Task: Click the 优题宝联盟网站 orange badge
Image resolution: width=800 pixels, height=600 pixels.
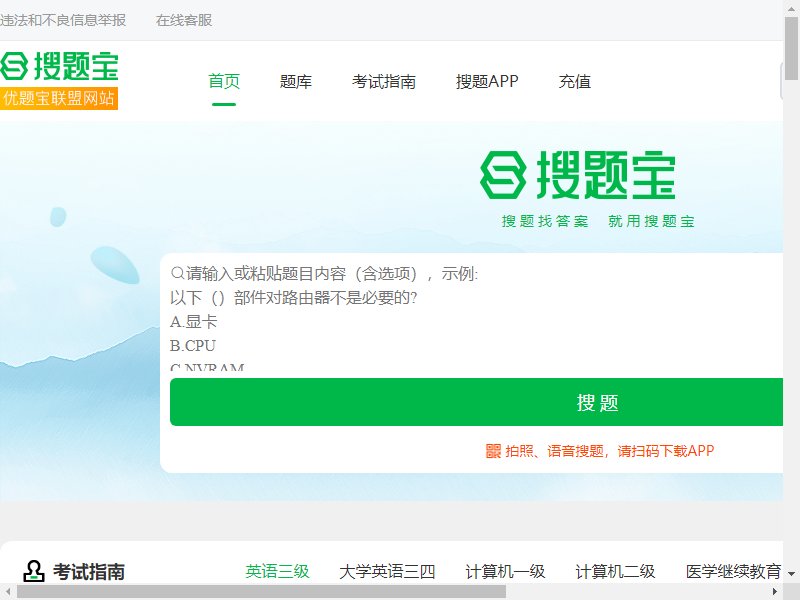Action: point(59,98)
